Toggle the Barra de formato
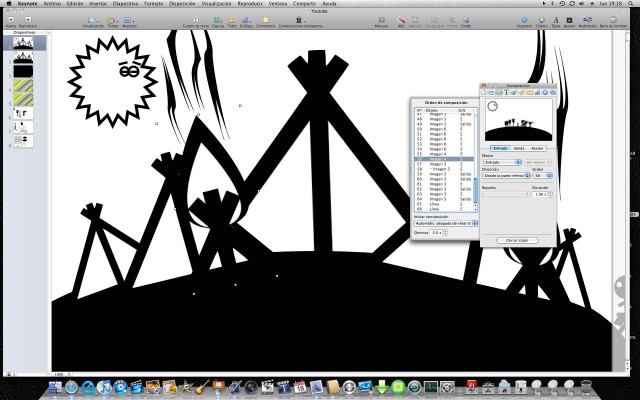The height and width of the screenshot is (400, 640). (613, 22)
